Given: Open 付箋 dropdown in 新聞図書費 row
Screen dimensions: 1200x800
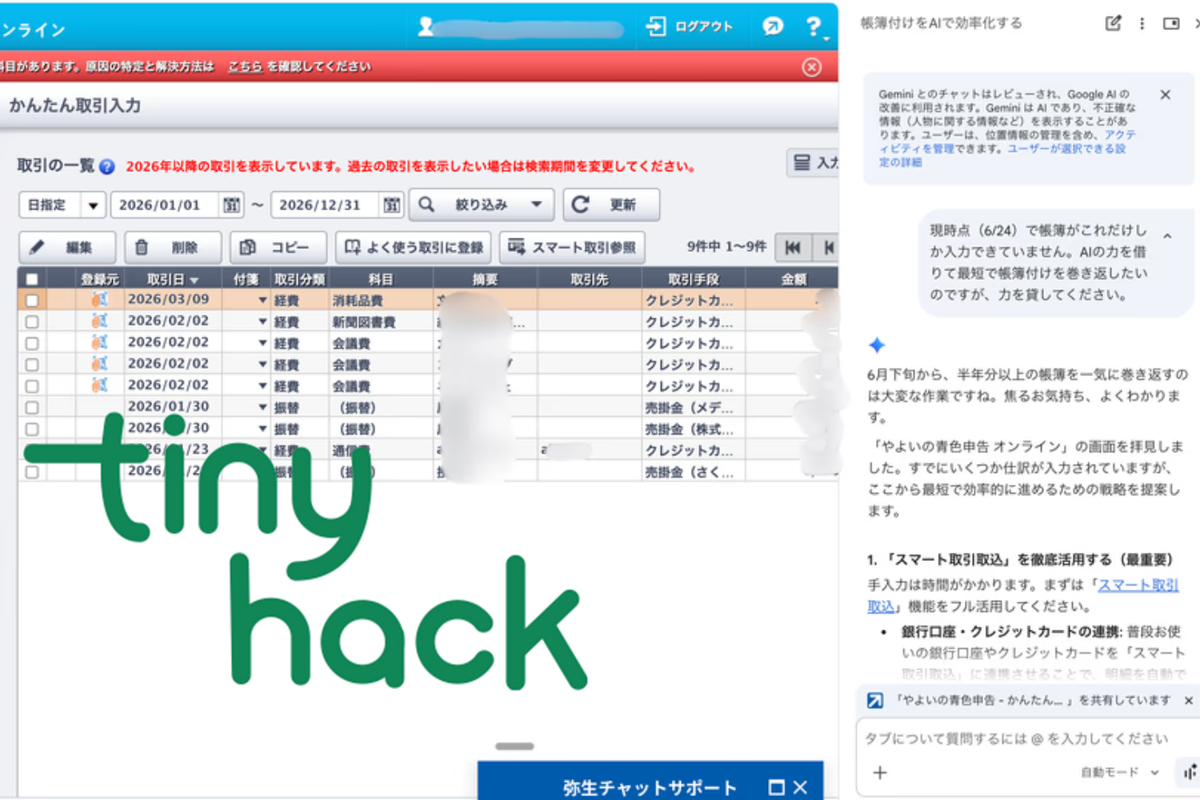Looking at the screenshot, I should (262, 321).
